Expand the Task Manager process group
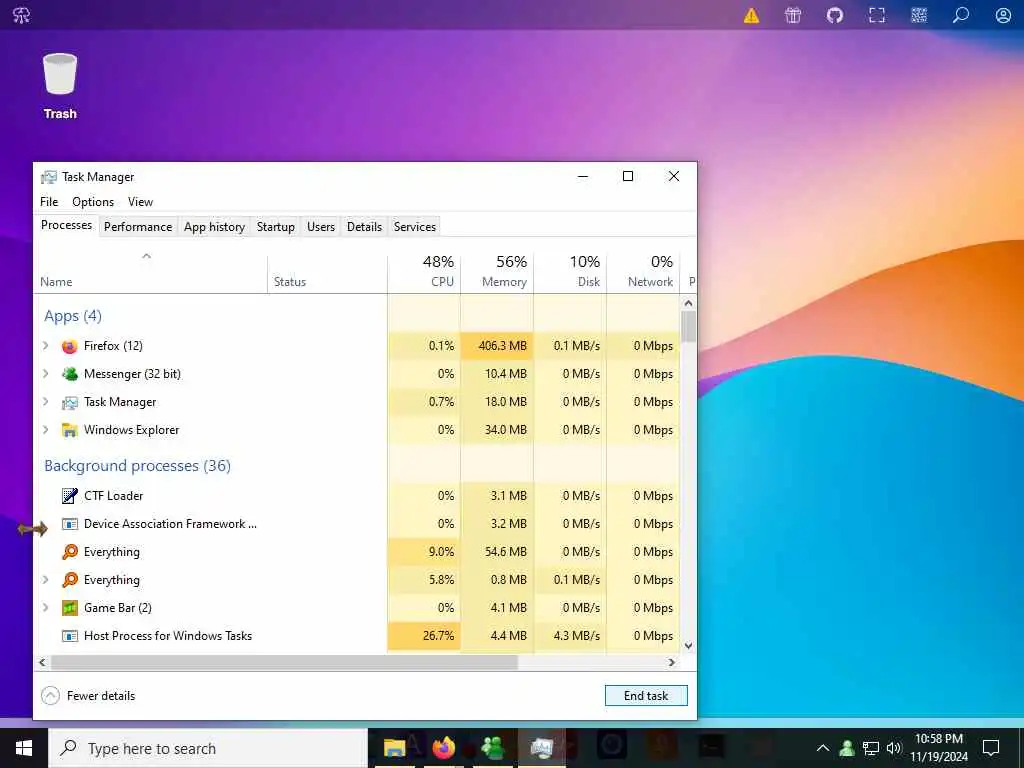This screenshot has width=1024, height=768. 46,402
